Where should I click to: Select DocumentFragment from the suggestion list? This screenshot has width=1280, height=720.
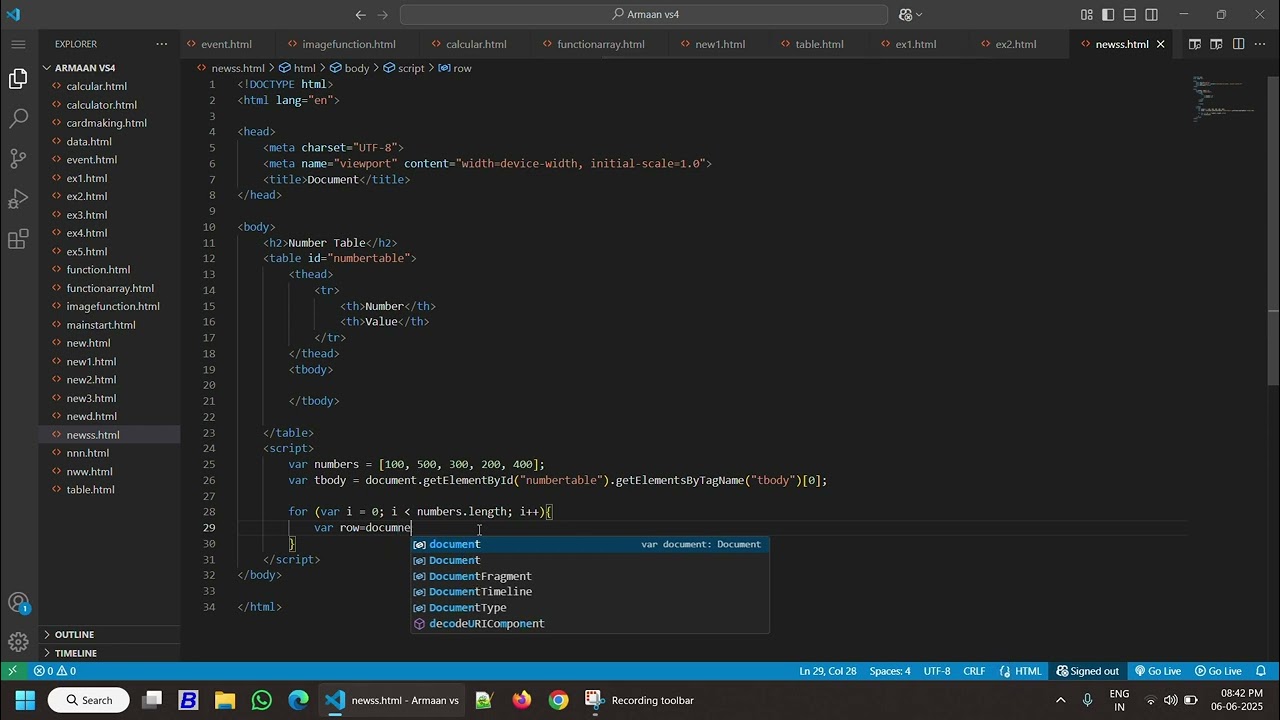(480, 576)
